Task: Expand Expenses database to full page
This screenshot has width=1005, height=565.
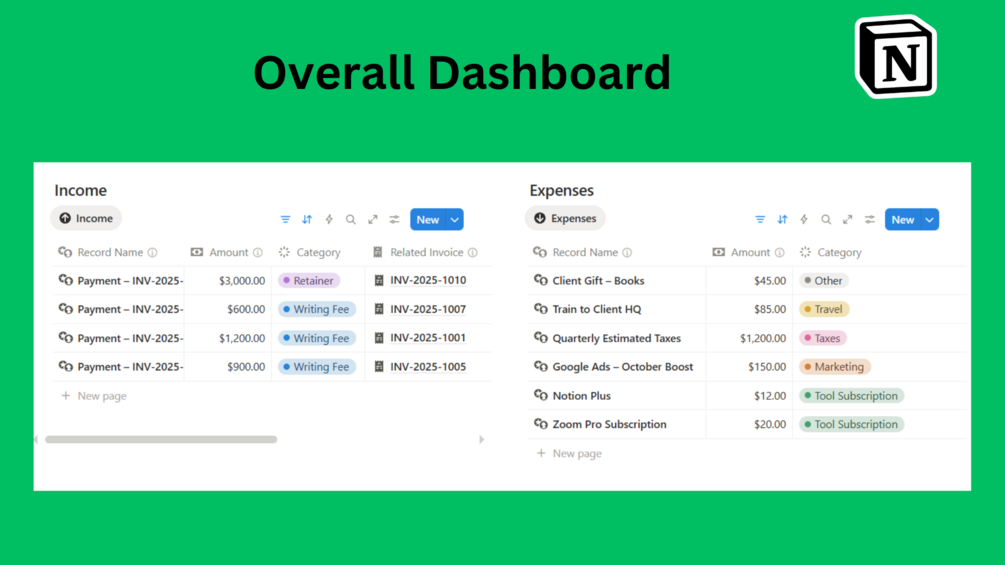Action: 847,220
